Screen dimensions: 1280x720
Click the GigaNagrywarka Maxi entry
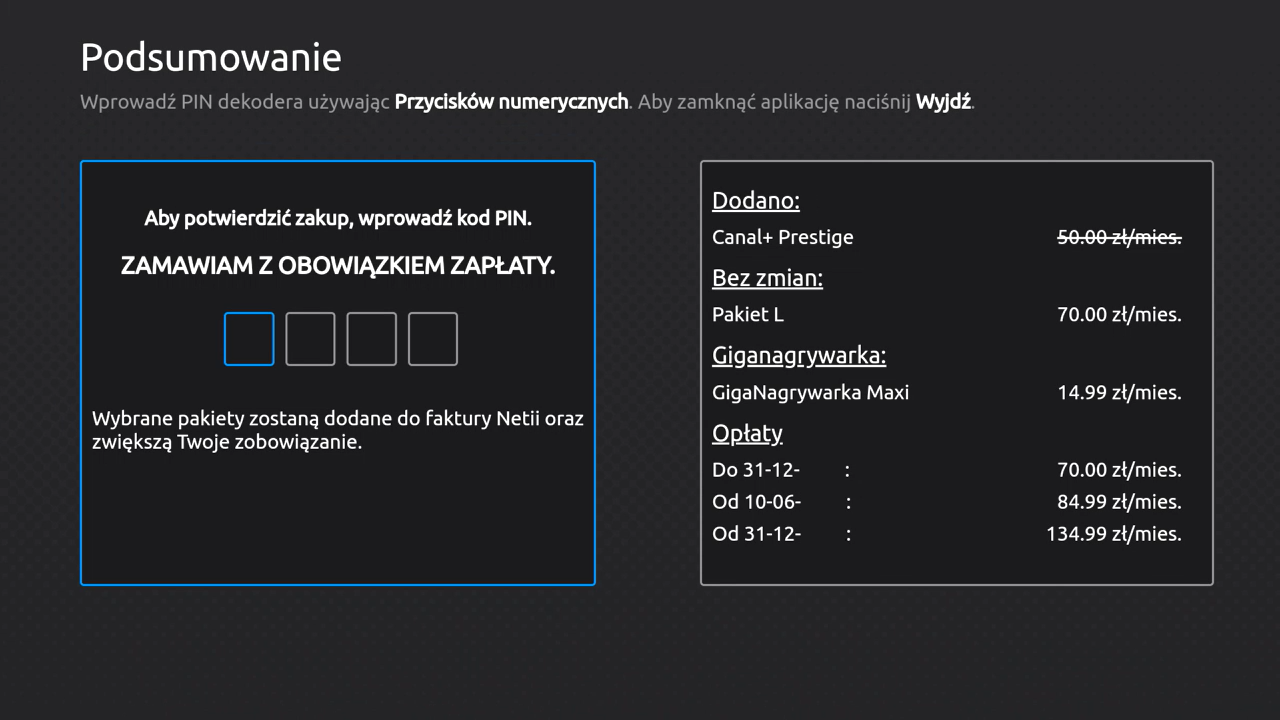810,392
